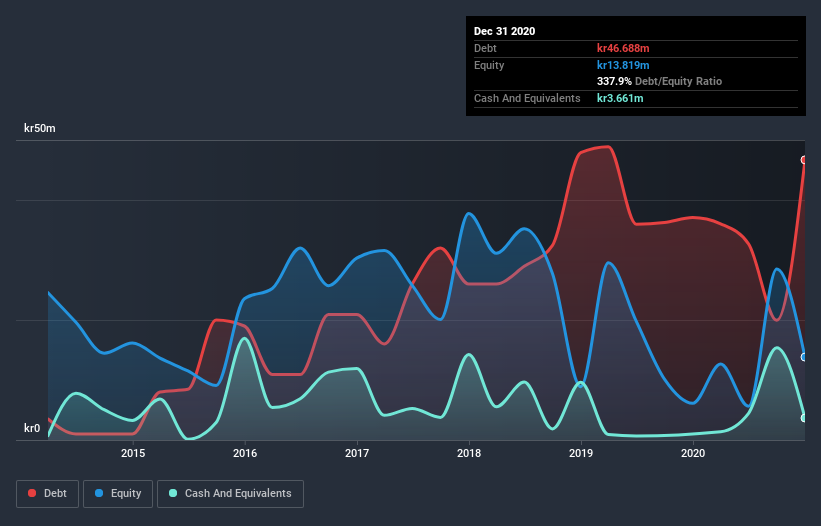Click the 2017 axis label

pos(357,453)
